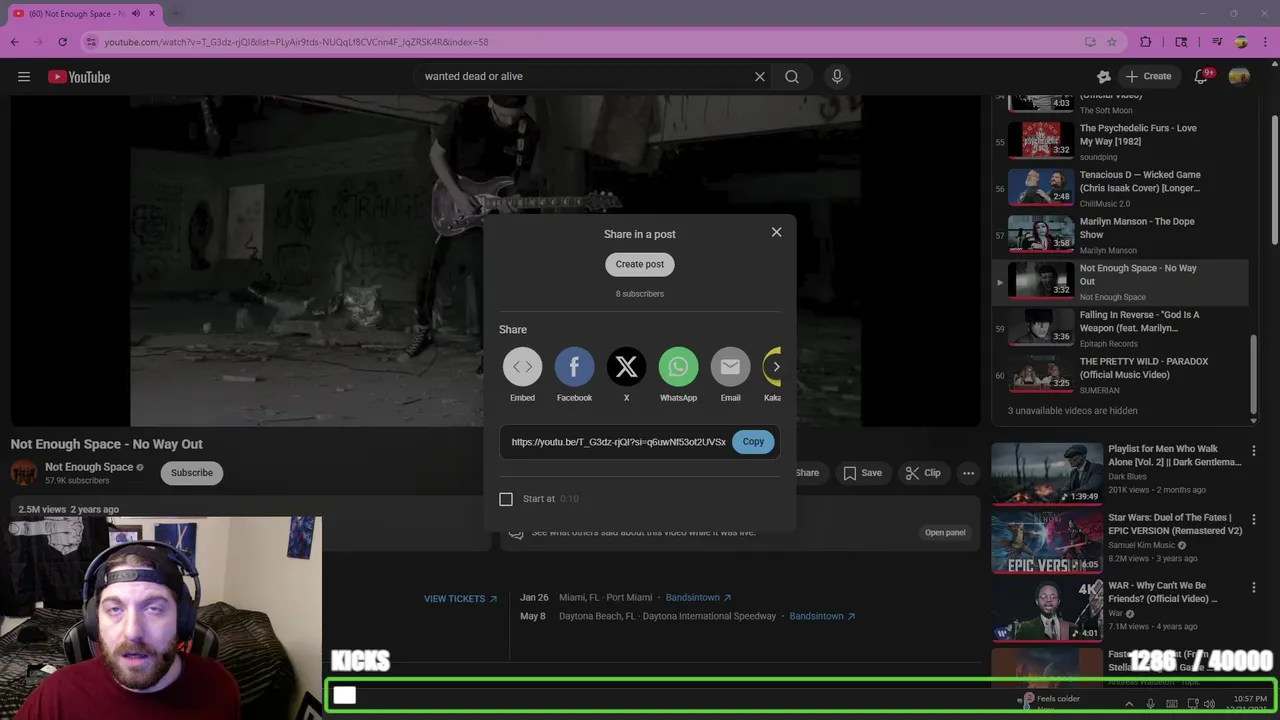Share video by Email
The width and height of the screenshot is (1280, 720).
730,367
